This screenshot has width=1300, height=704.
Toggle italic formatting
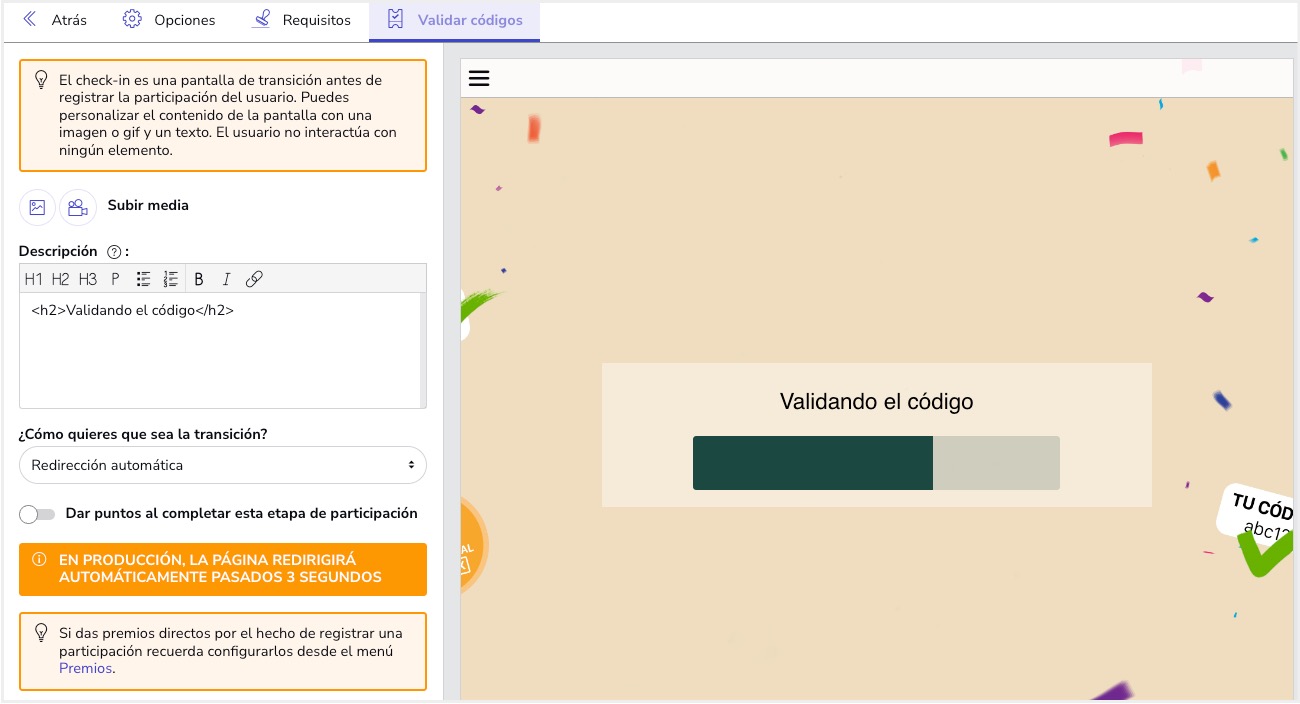tap(226, 279)
